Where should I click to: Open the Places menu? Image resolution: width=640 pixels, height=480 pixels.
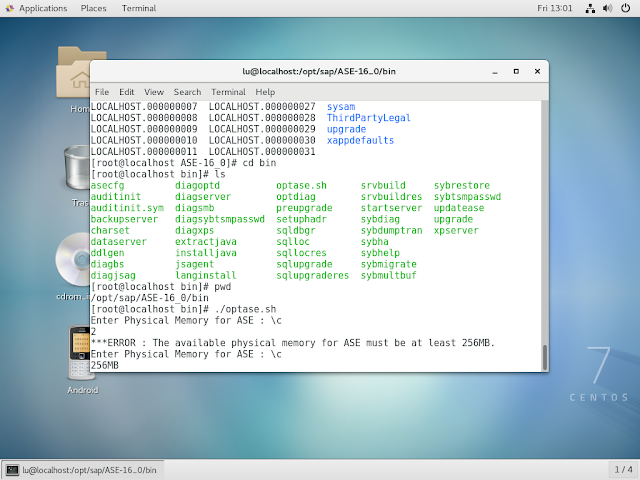[x=93, y=8]
